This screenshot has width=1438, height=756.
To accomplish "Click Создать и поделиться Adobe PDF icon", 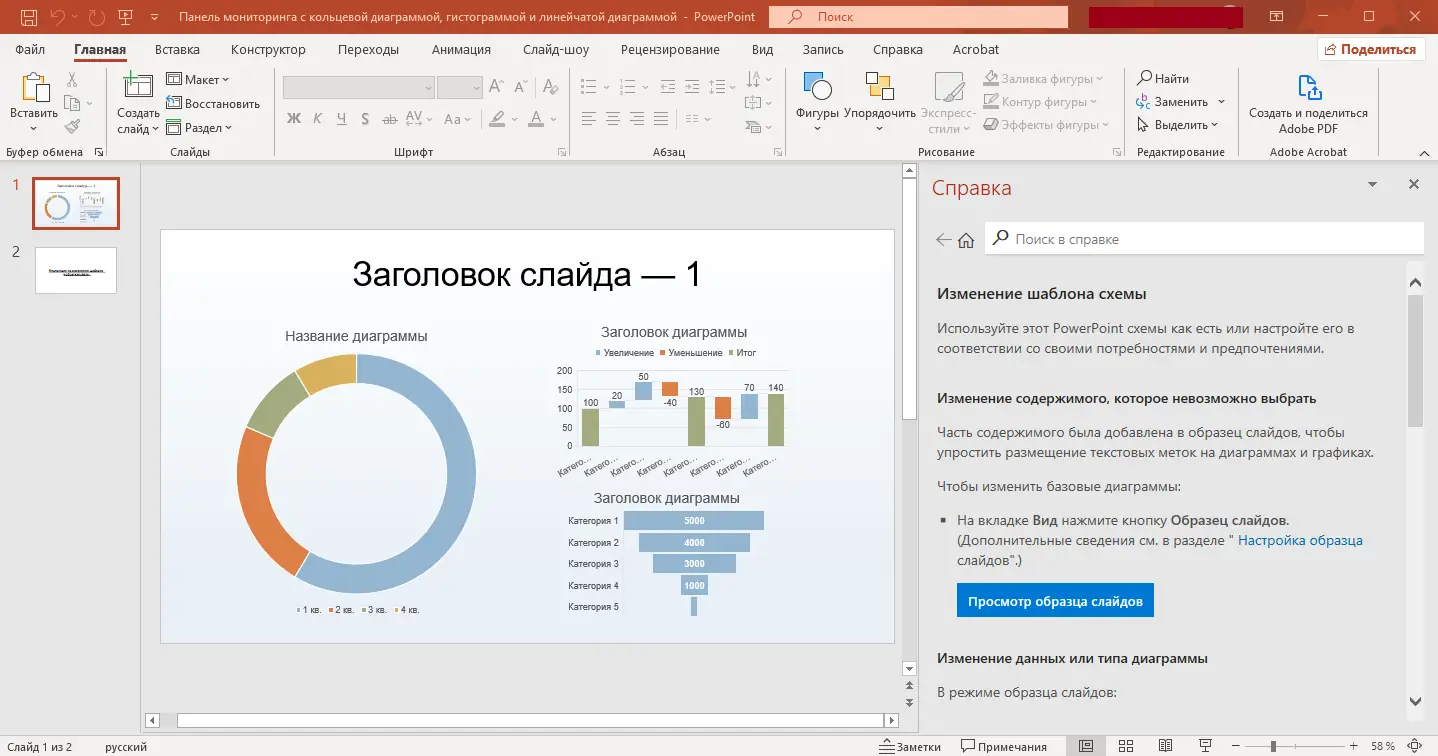I will pos(1308,89).
